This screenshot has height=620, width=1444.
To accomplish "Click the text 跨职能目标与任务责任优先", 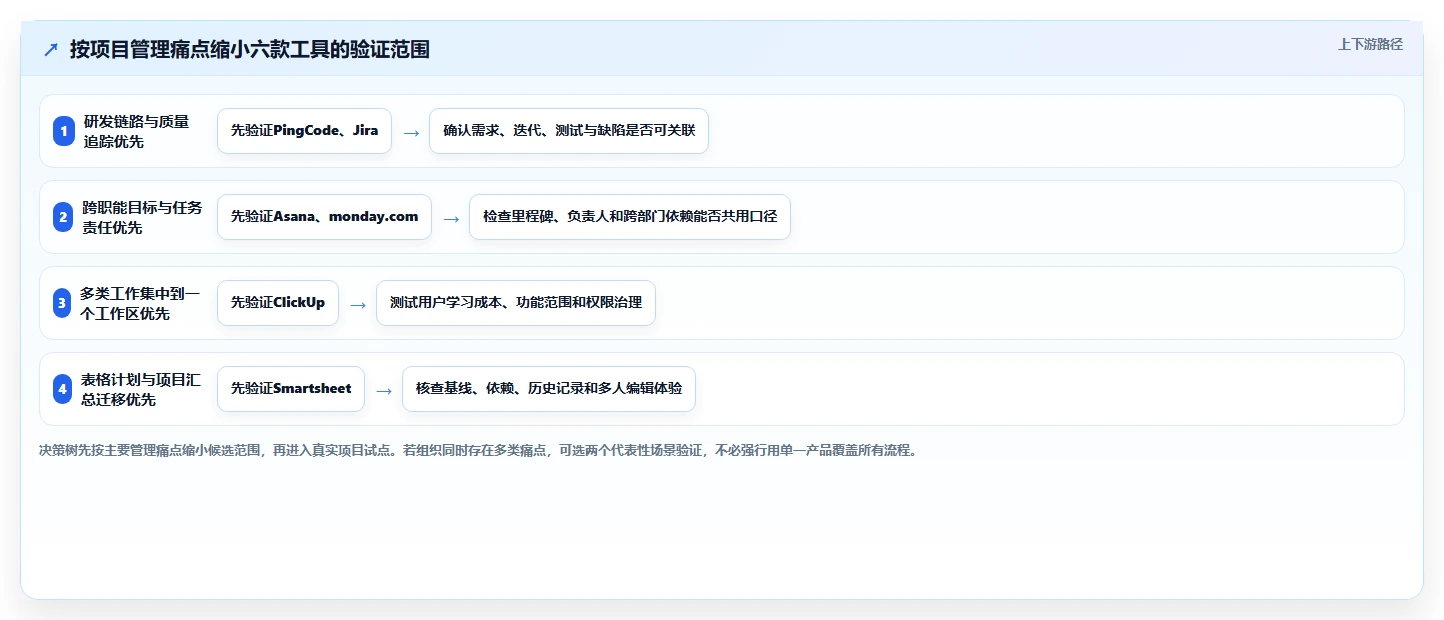I will (x=142, y=217).
